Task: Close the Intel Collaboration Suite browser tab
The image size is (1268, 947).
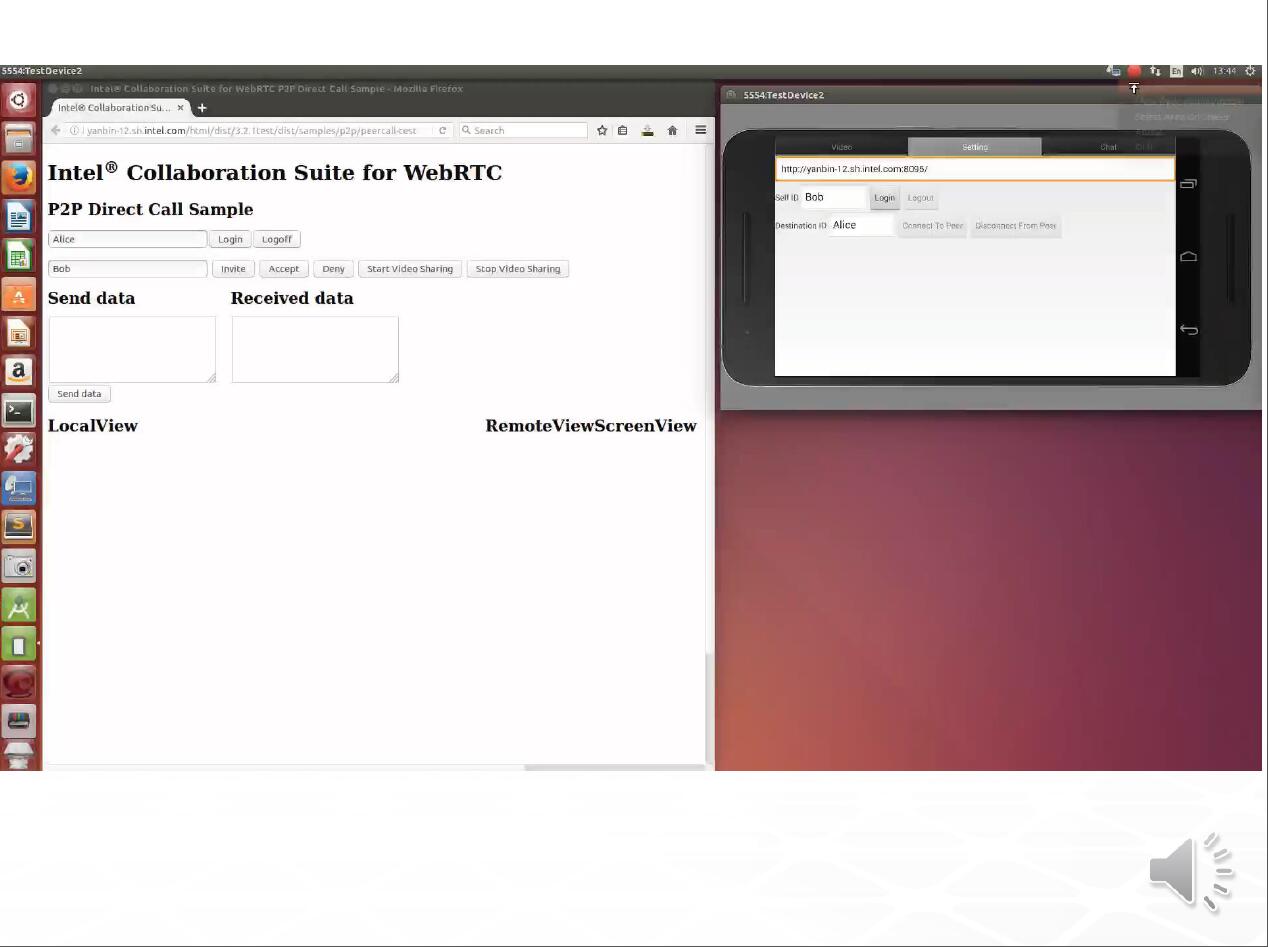Action: (x=181, y=108)
